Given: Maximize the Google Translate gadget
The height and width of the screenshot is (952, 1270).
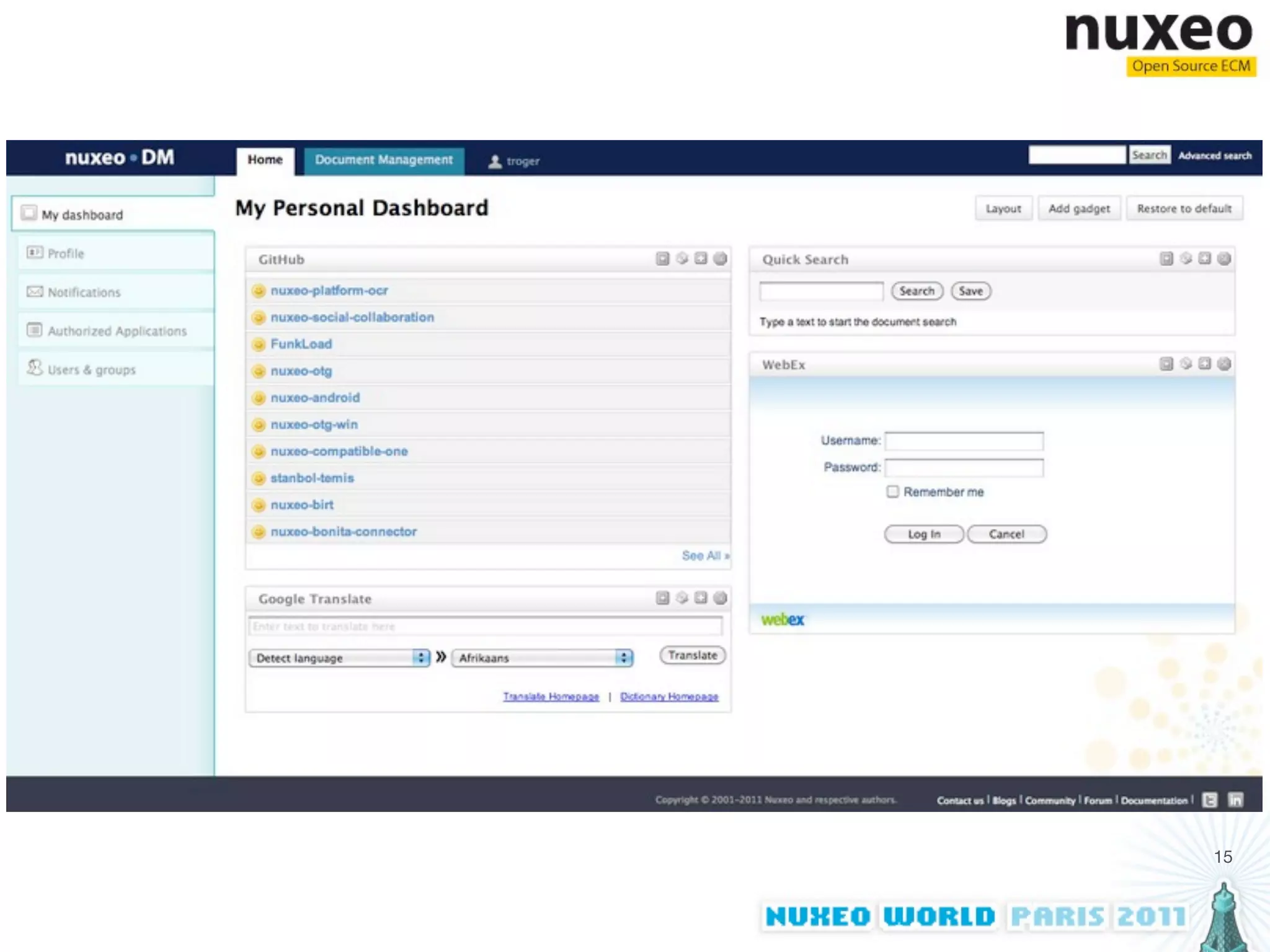Looking at the screenshot, I should (x=701, y=597).
